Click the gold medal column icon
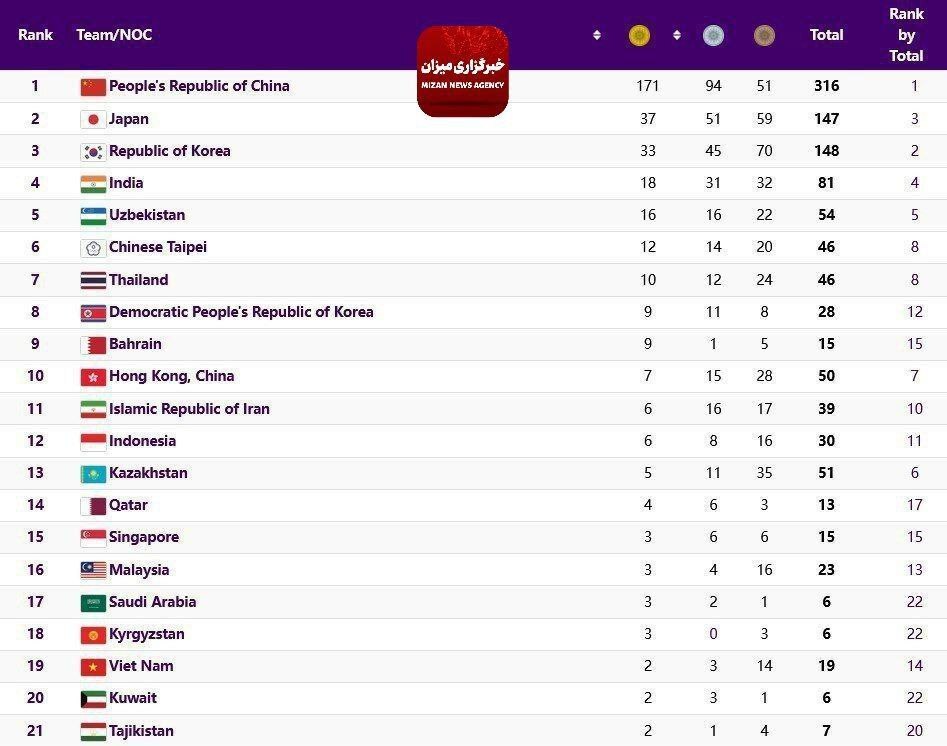Viewport: 947px width, 746px height. click(639, 36)
